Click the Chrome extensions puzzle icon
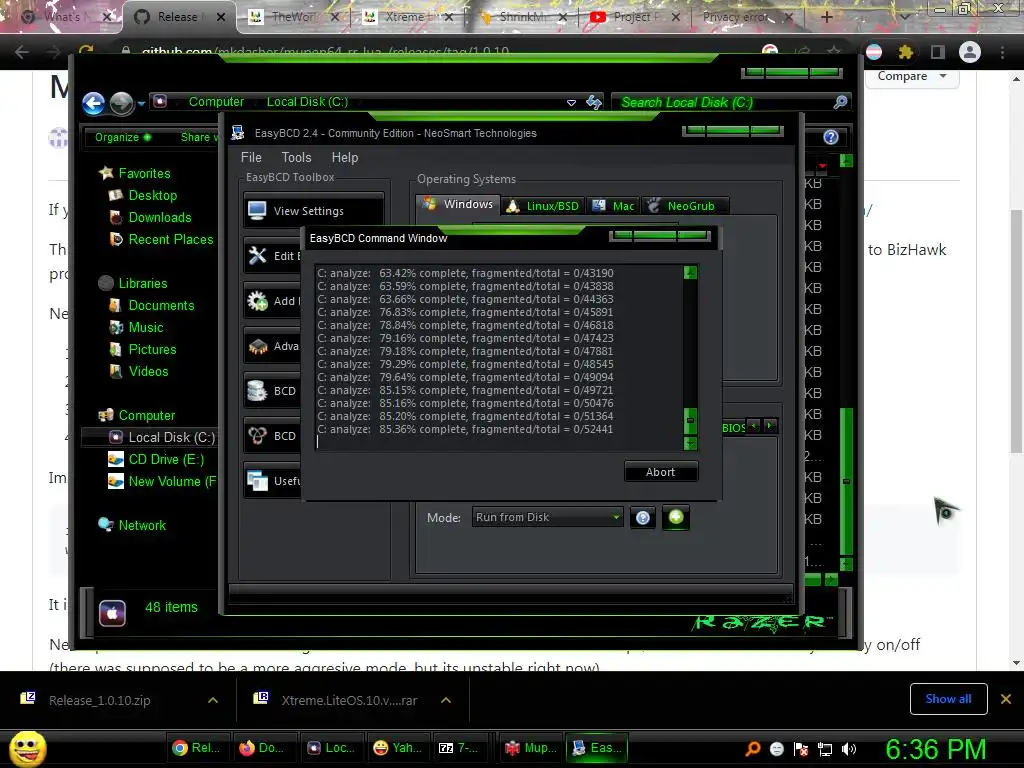Viewport: 1024px width, 768px height. coord(905,52)
